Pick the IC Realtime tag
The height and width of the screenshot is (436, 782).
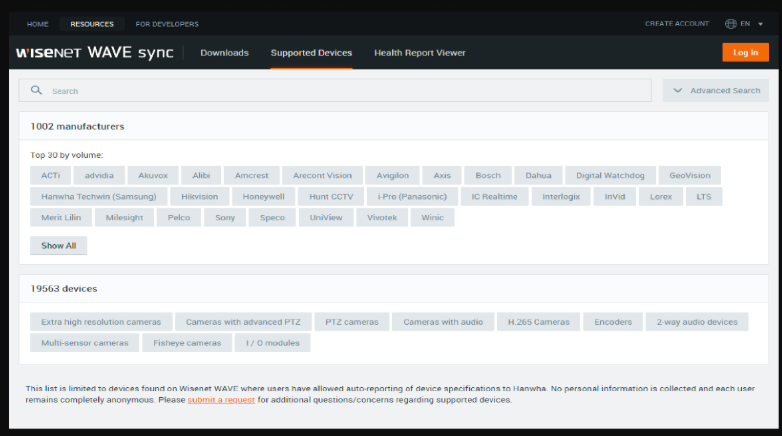pos(494,197)
